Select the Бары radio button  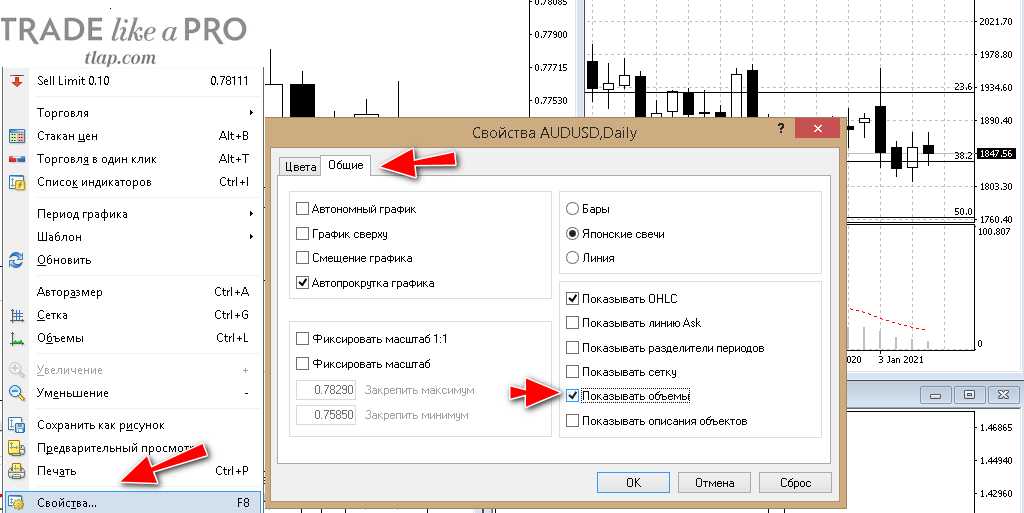point(573,209)
